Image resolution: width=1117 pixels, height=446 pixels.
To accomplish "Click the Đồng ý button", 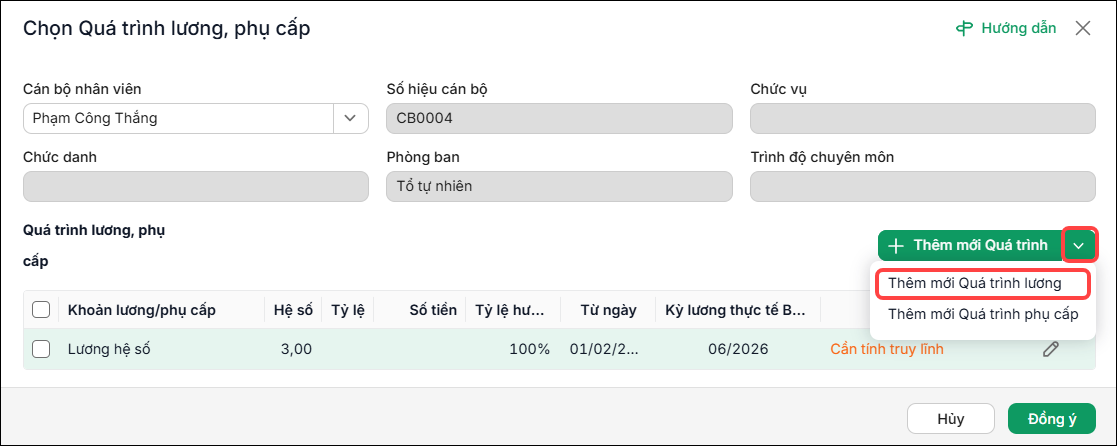I will [1051, 419].
